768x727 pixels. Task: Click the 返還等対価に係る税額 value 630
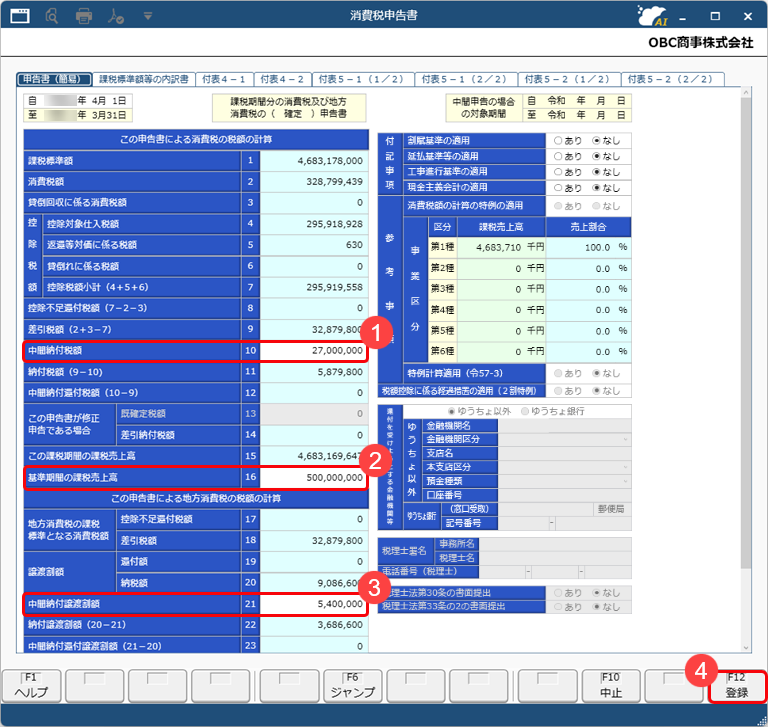[x=313, y=245]
